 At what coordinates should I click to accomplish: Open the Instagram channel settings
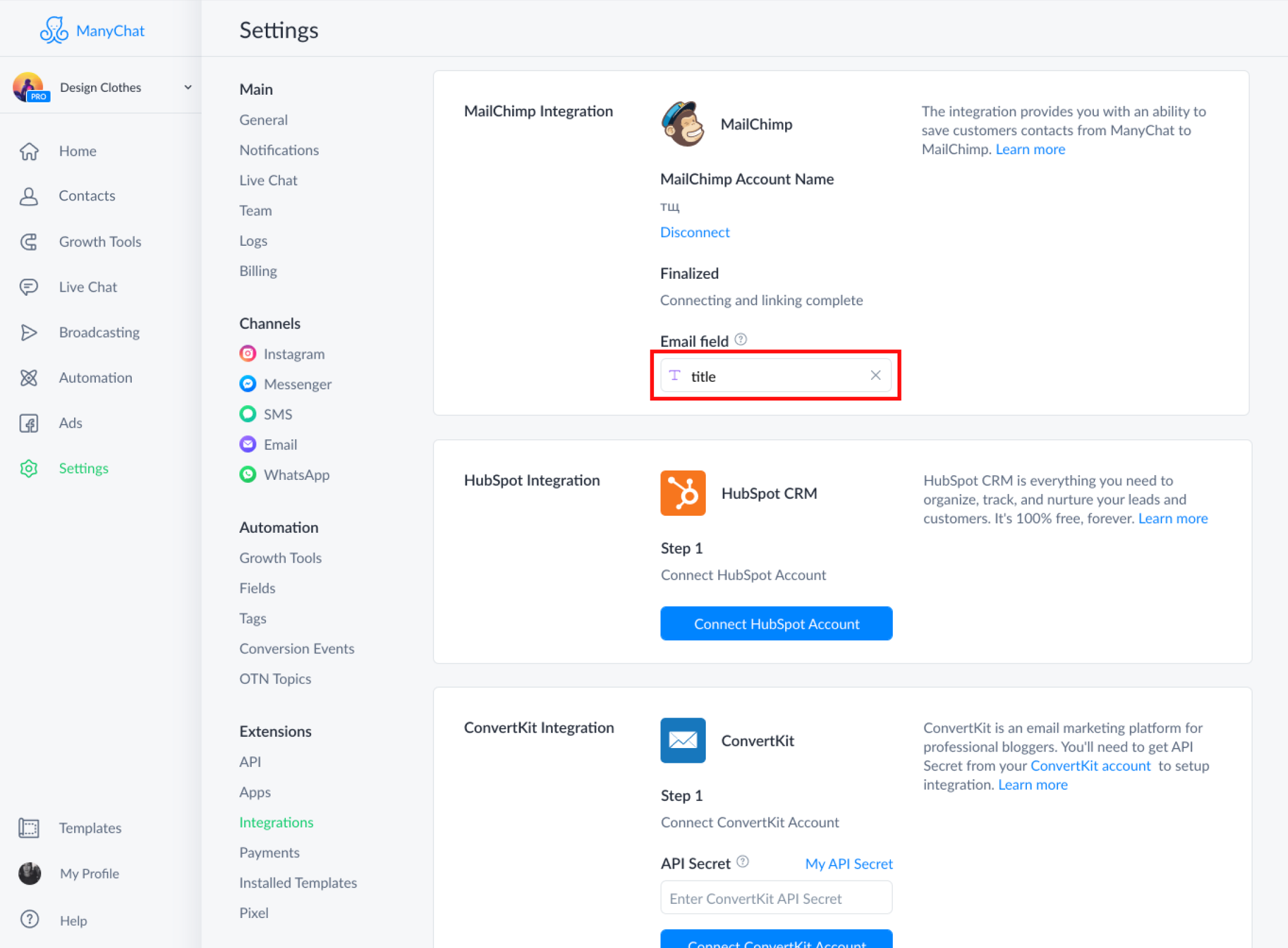248,353
